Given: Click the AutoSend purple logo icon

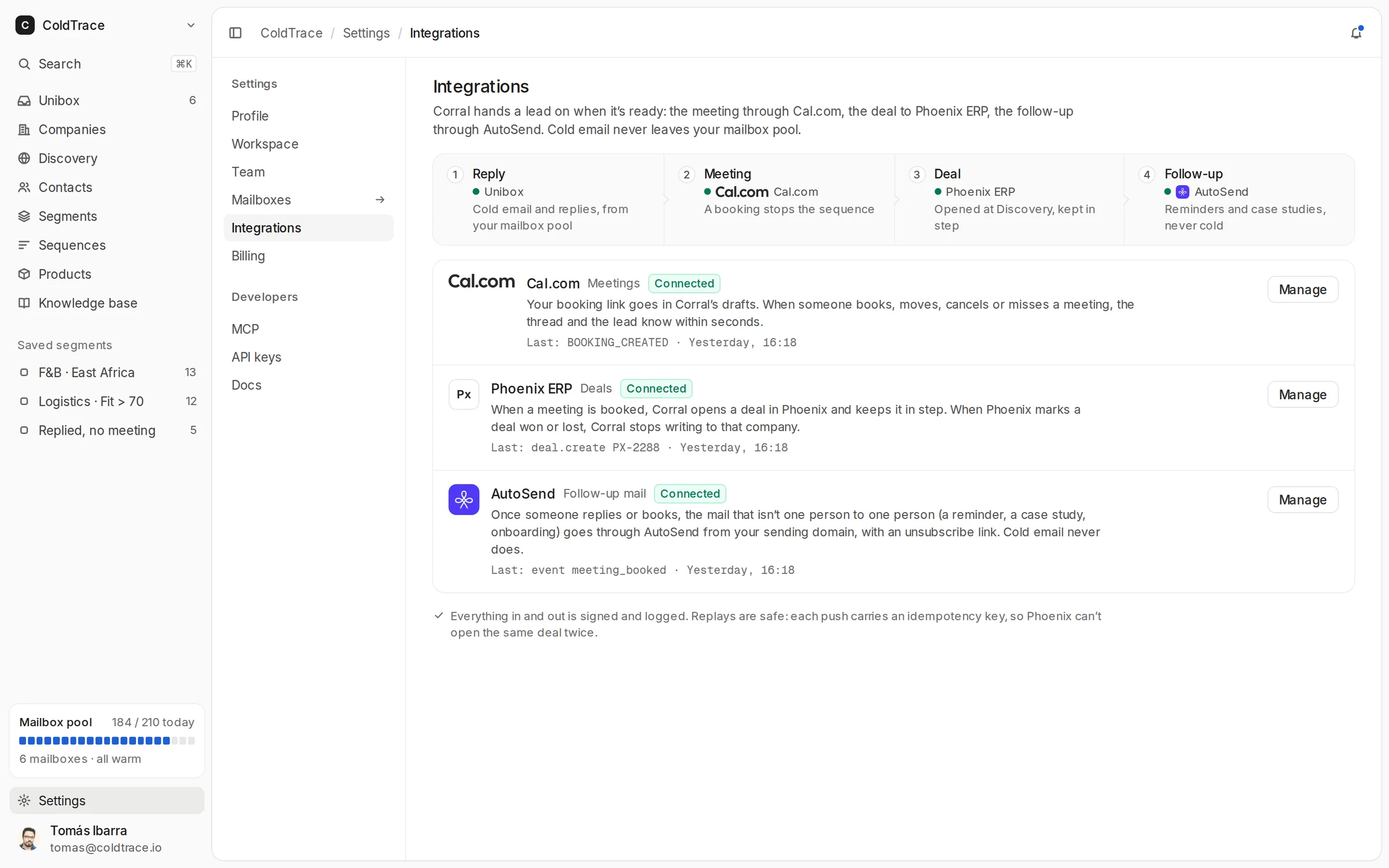Looking at the screenshot, I should tap(464, 499).
